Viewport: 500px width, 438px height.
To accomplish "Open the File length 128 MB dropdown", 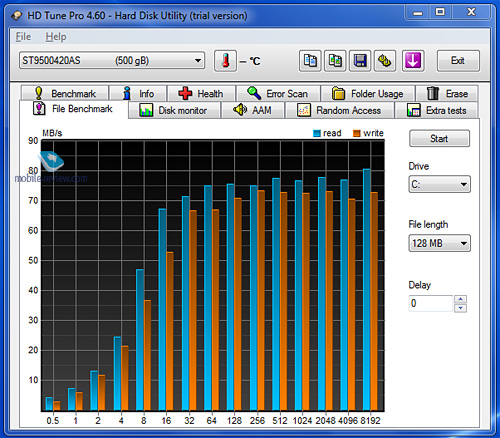I will pos(439,243).
